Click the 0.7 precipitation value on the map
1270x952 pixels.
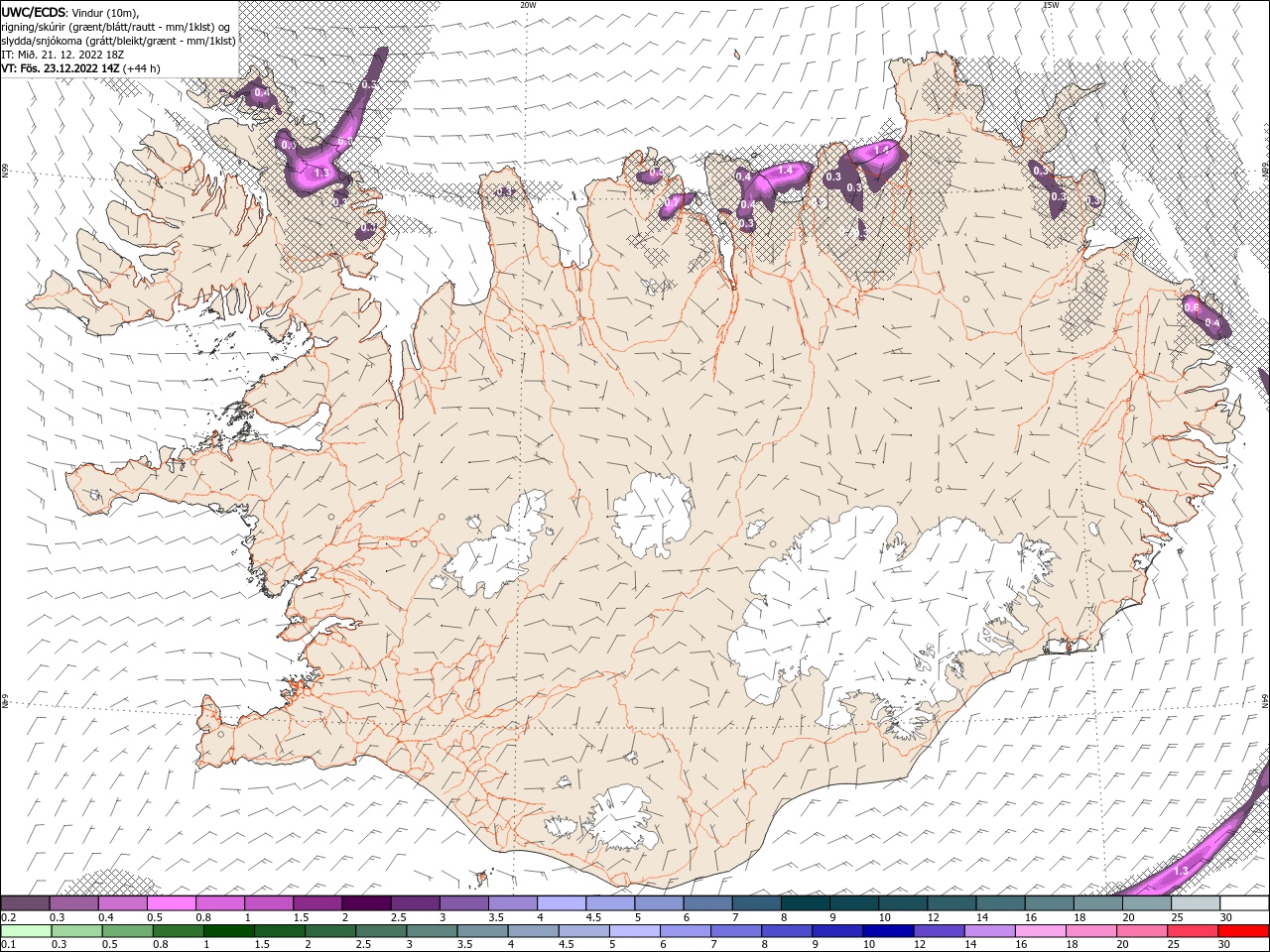[x=672, y=202]
